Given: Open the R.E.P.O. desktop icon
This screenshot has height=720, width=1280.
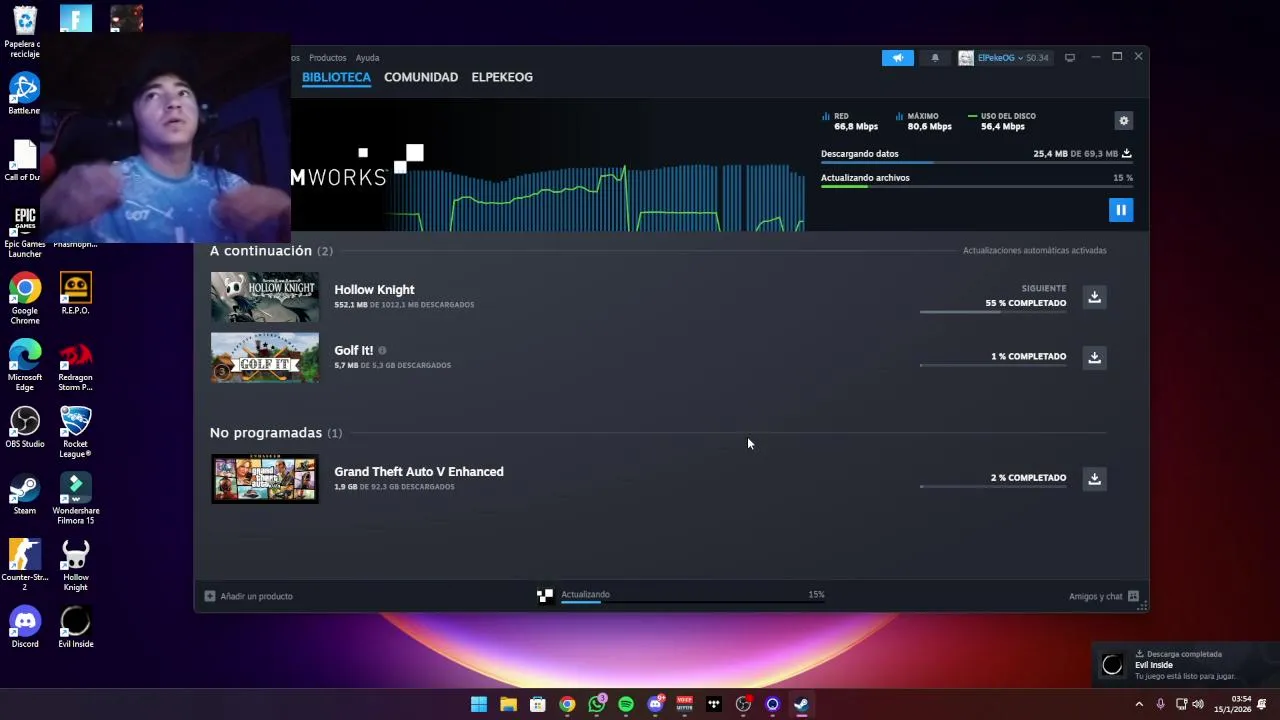Looking at the screenshot, I should 75,294.
